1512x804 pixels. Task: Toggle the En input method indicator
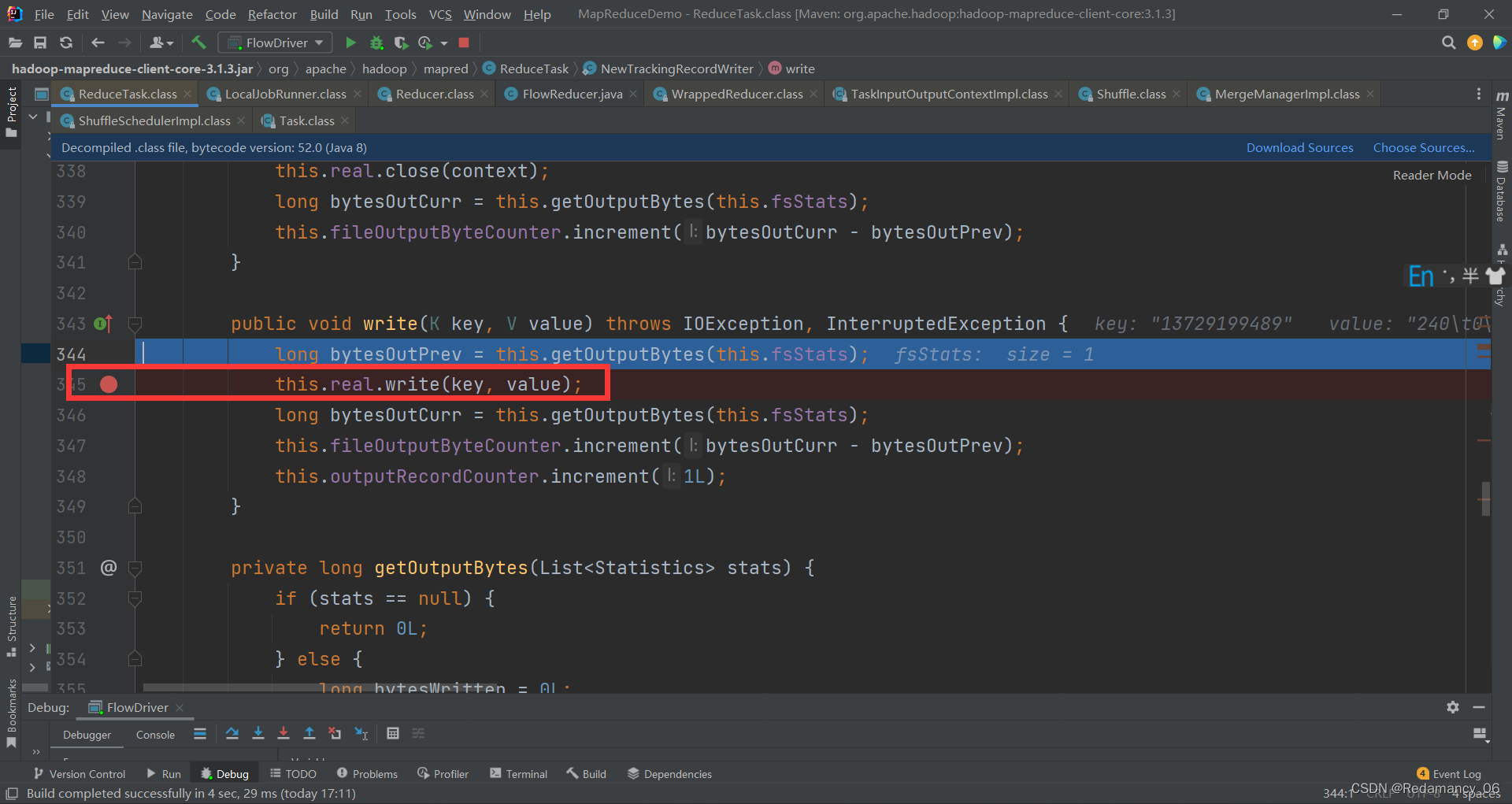click(1421, 276)
